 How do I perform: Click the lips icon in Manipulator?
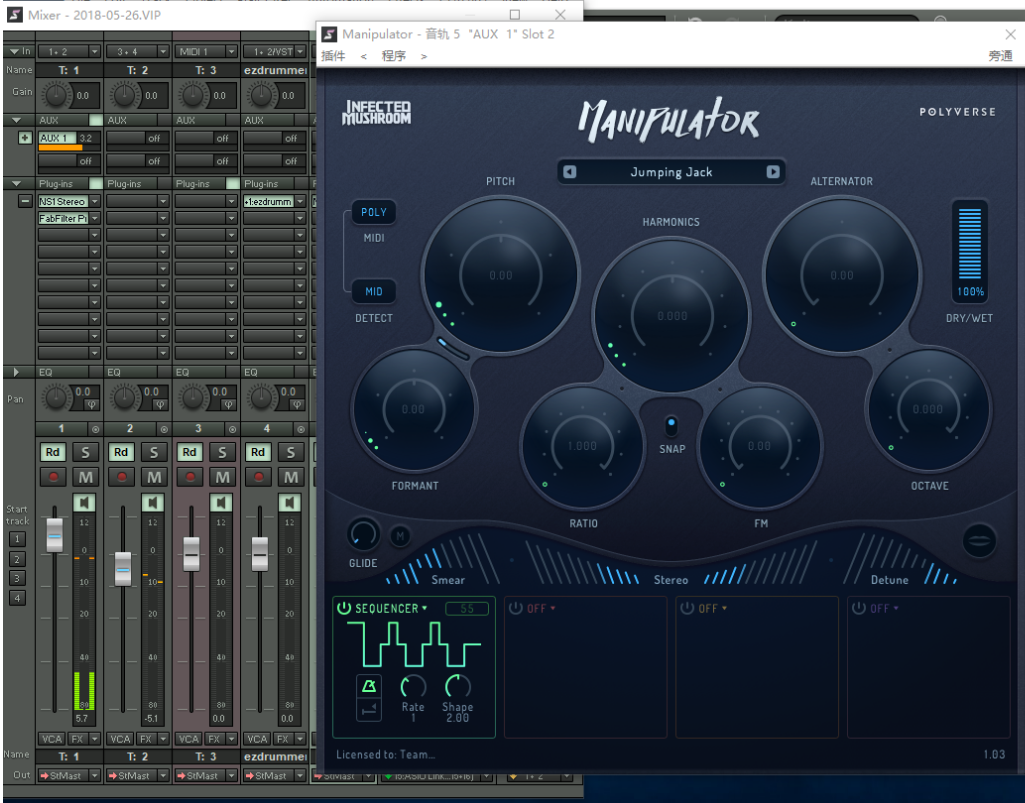coord(979,540)
